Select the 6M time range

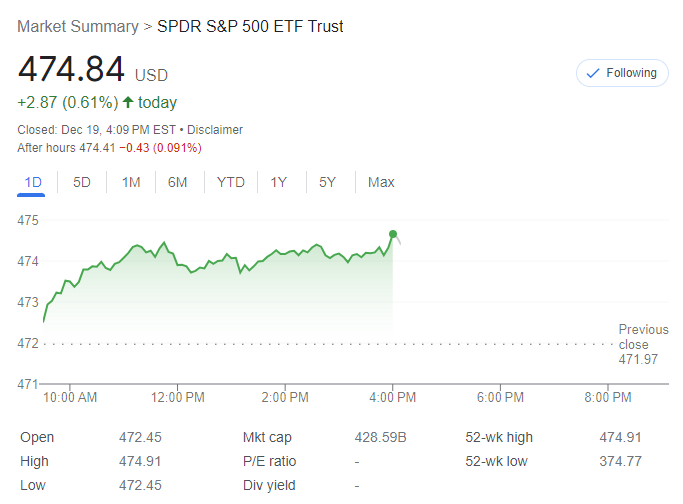coord(178,182)
